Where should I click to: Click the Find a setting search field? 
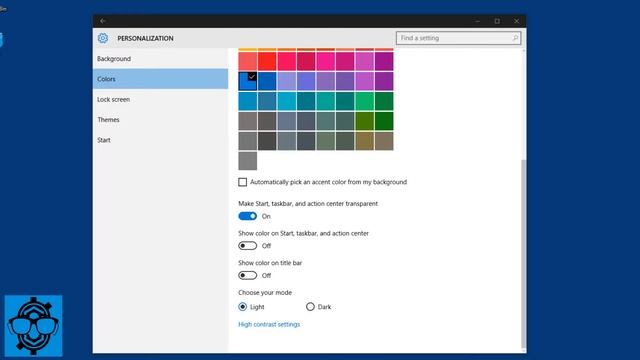[458, 38]
